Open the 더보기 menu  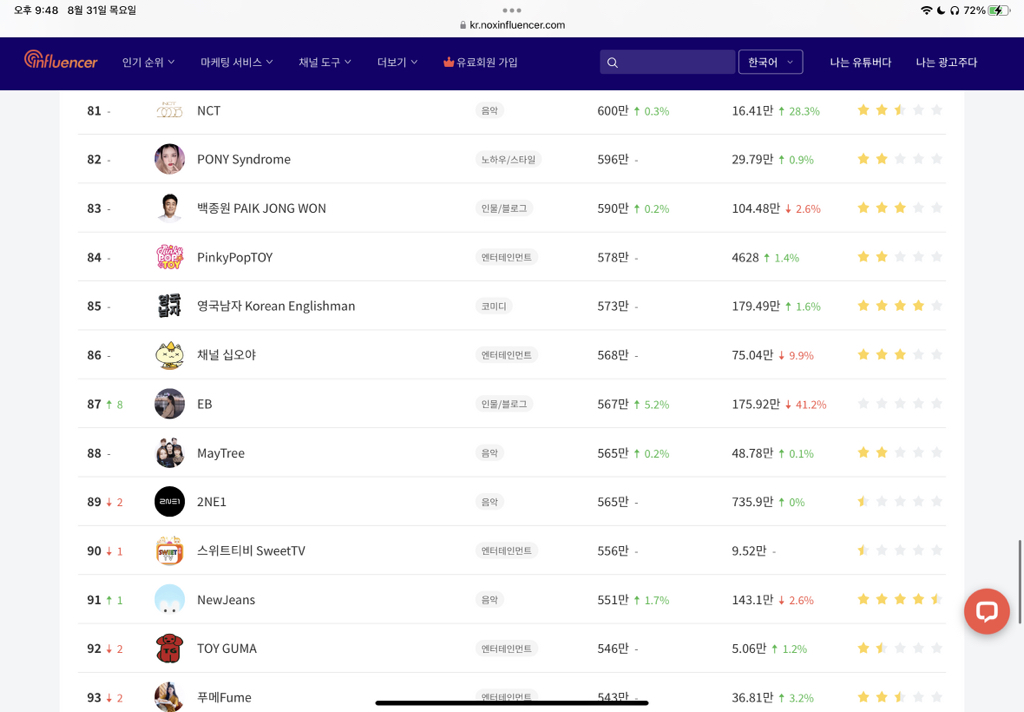pyautogui.click(x=397, y=62)
